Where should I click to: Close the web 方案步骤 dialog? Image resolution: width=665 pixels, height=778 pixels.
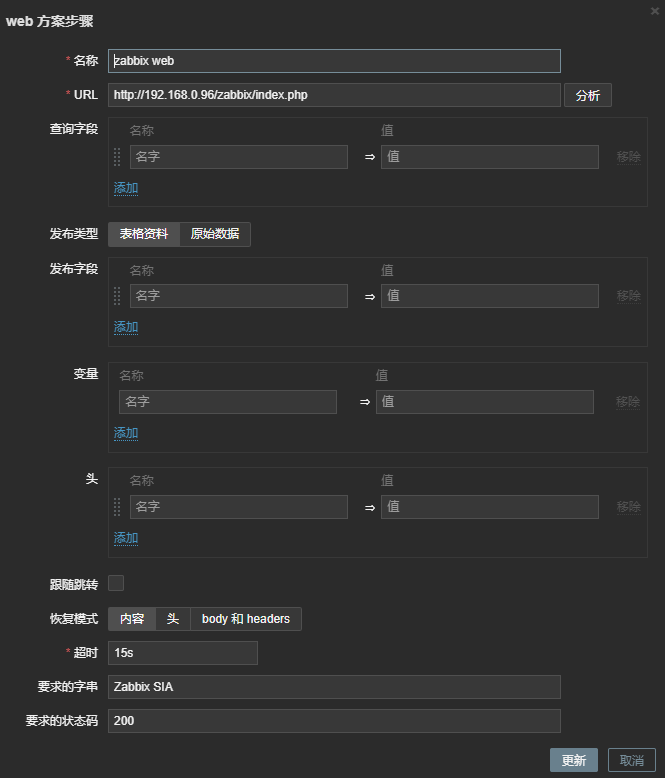654,9
